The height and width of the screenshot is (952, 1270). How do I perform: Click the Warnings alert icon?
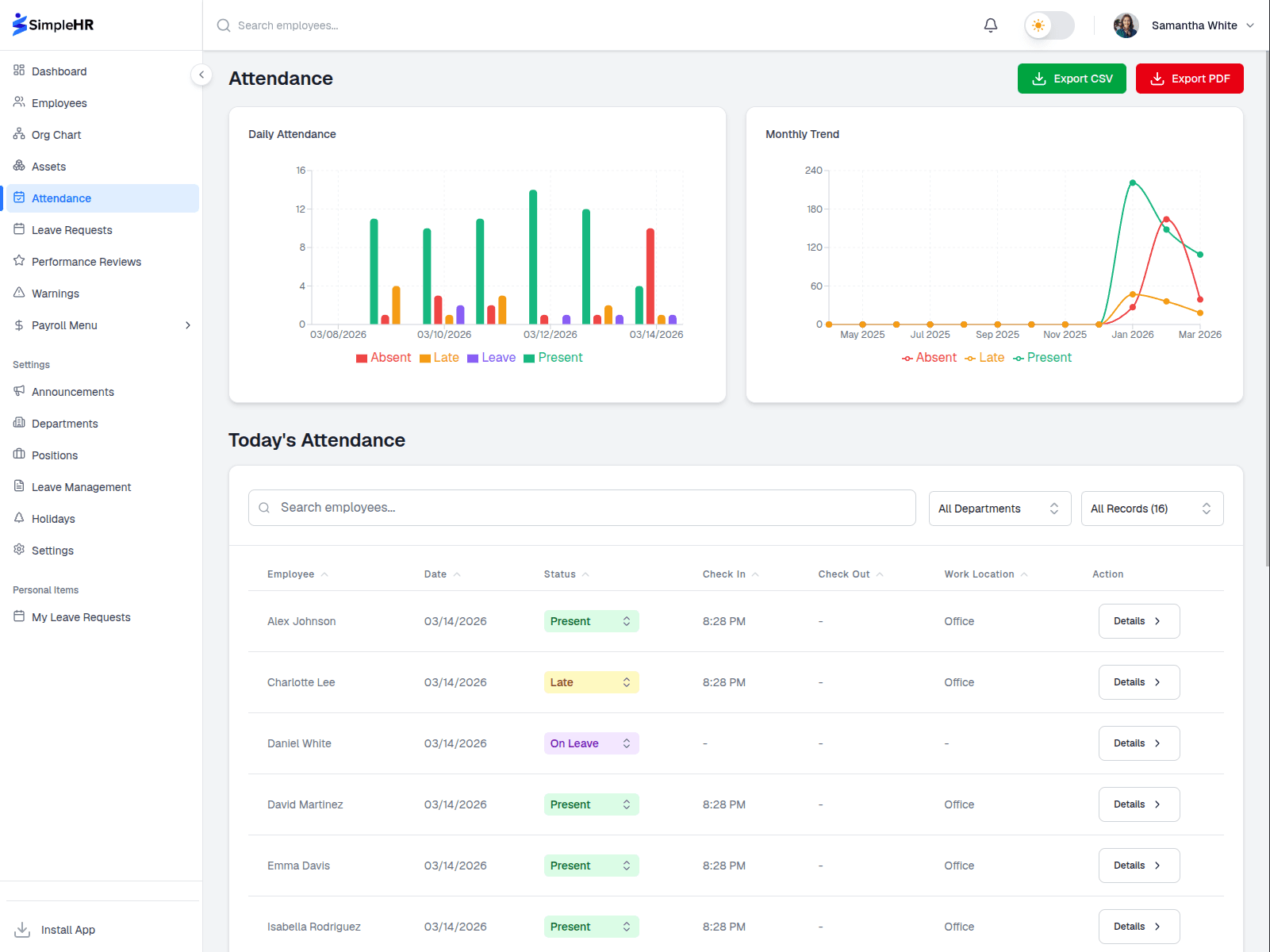point(18,293)
